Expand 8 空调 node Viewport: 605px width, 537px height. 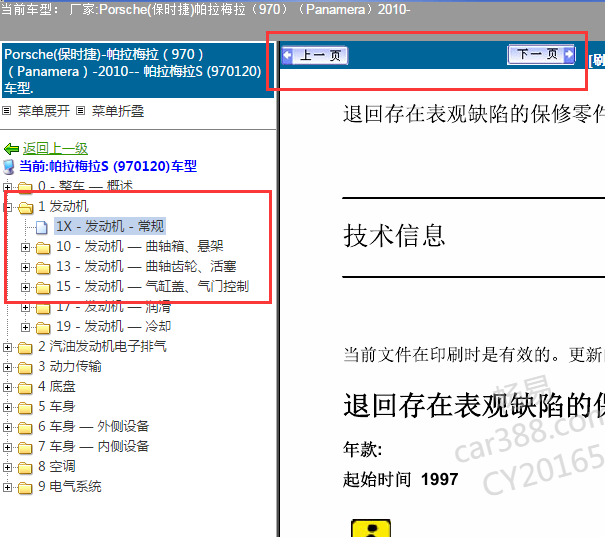click(x=7, y=468)
